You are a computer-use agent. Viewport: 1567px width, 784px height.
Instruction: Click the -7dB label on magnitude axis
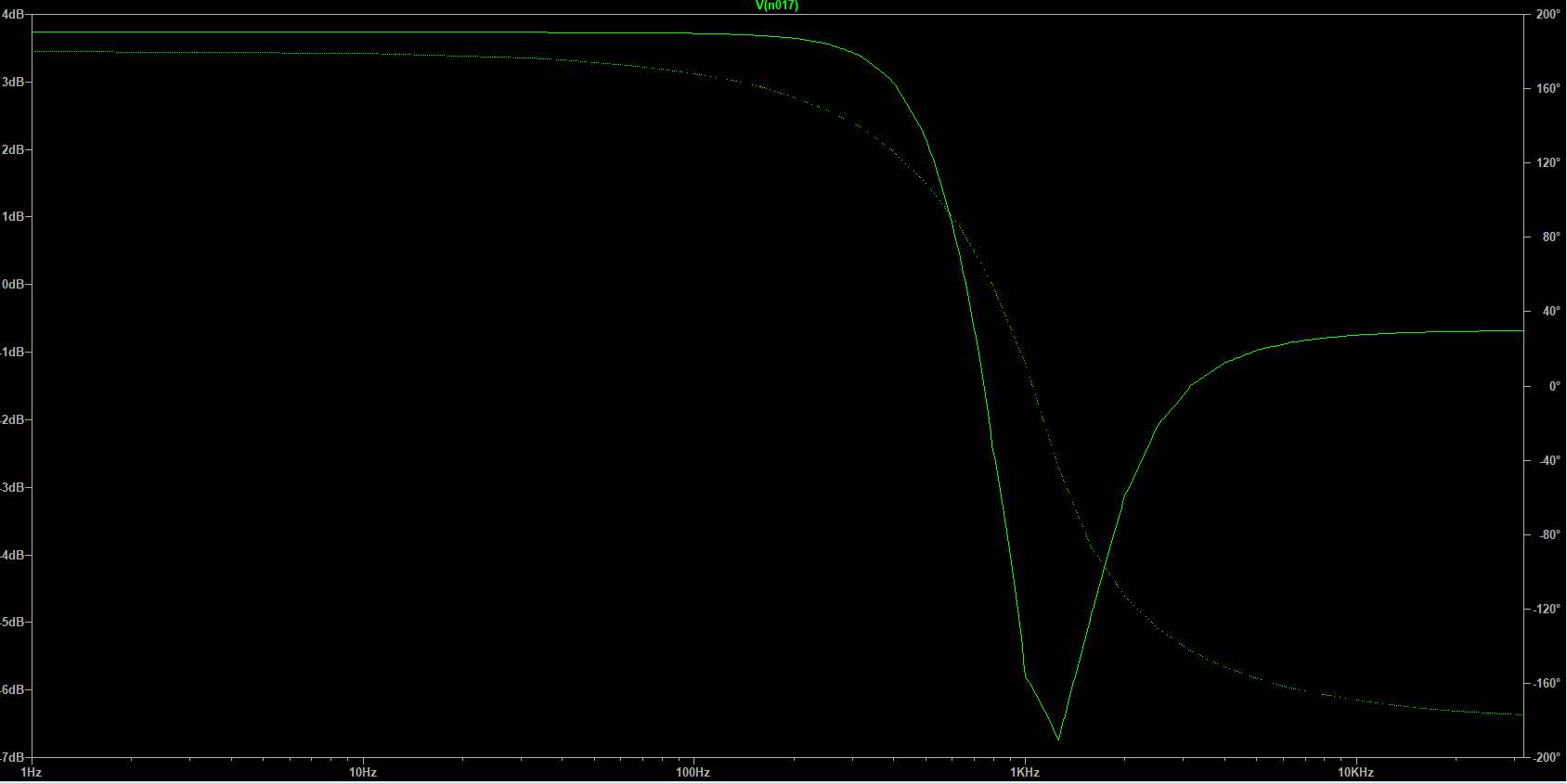click(12, 757)
